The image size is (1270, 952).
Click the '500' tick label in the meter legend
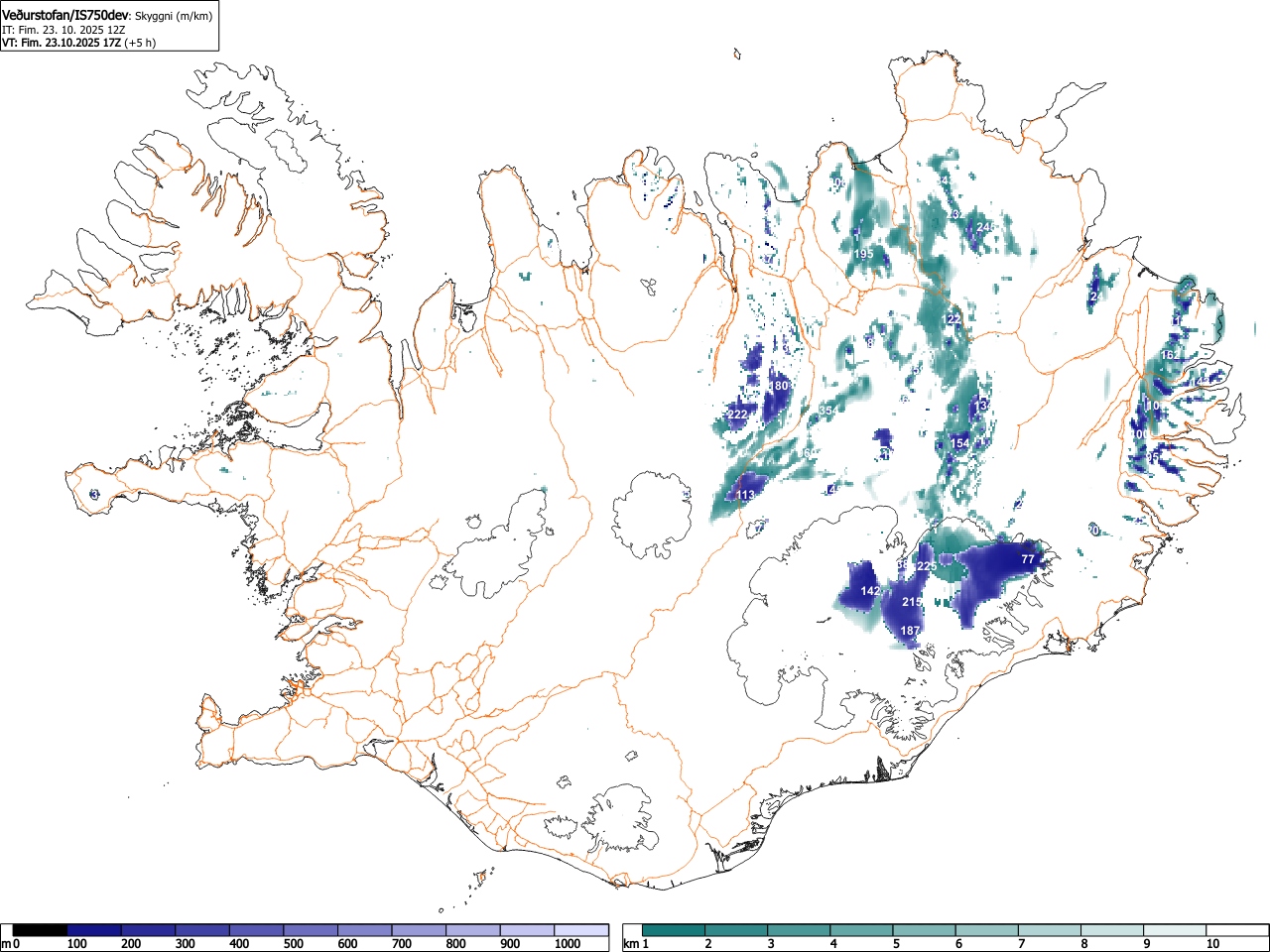tap(294, 944)
